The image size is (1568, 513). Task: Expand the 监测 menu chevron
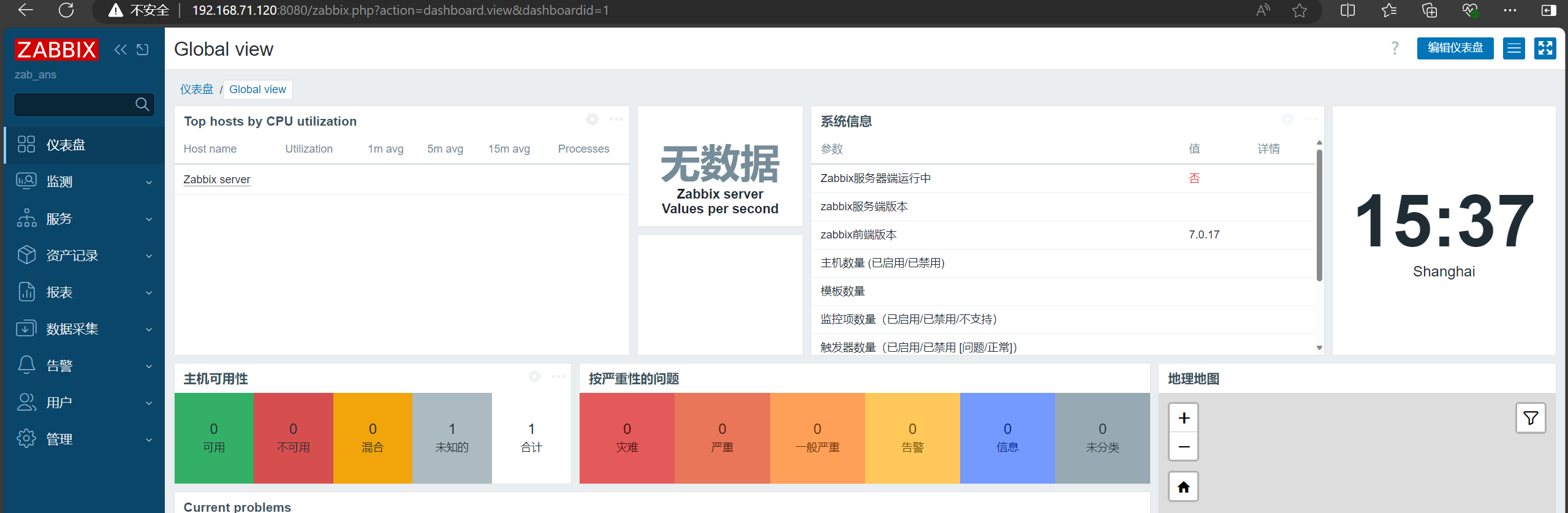pyautogui.click(x=149, y=183)
